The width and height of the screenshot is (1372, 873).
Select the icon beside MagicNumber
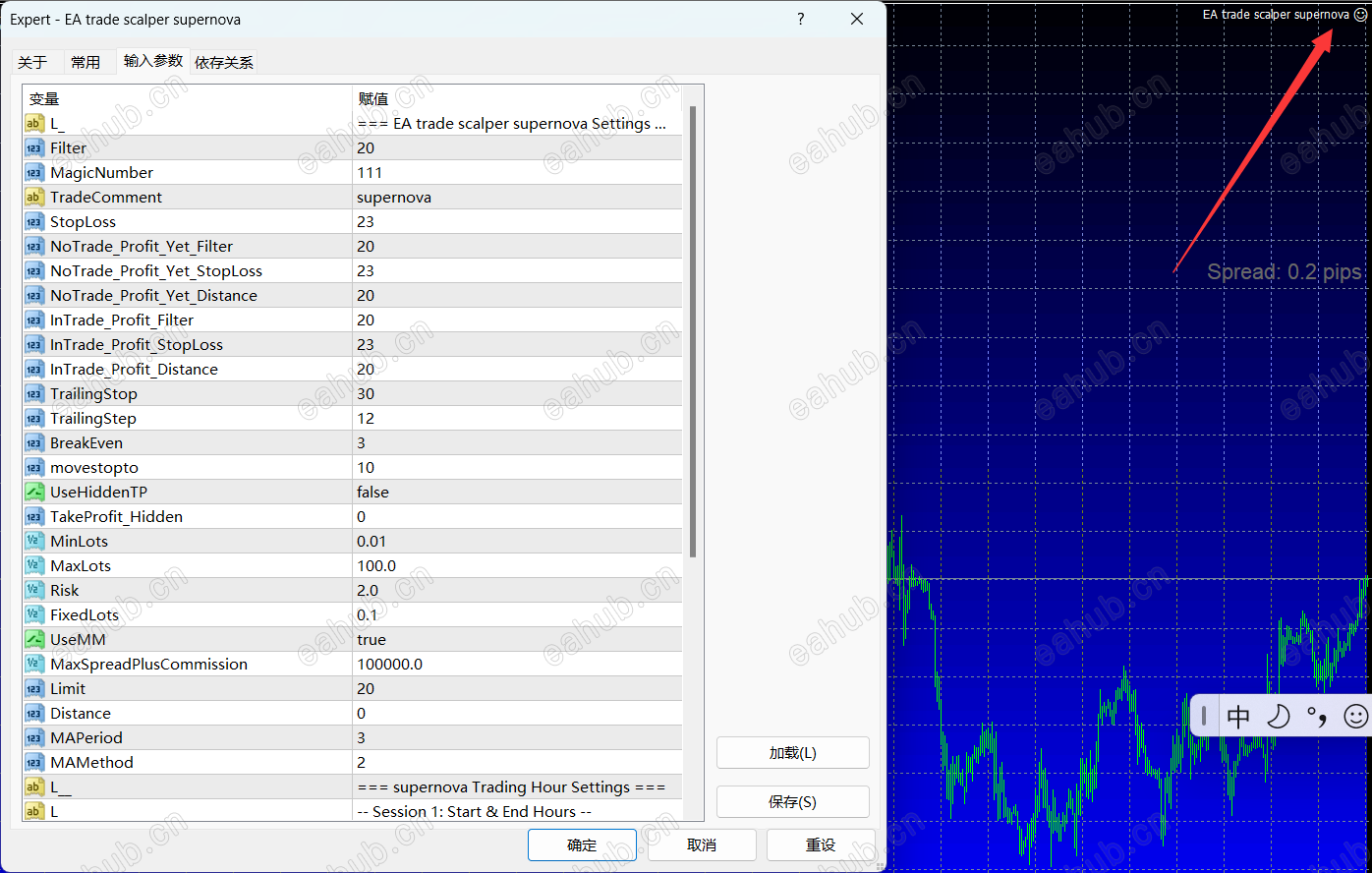(34, 172)
